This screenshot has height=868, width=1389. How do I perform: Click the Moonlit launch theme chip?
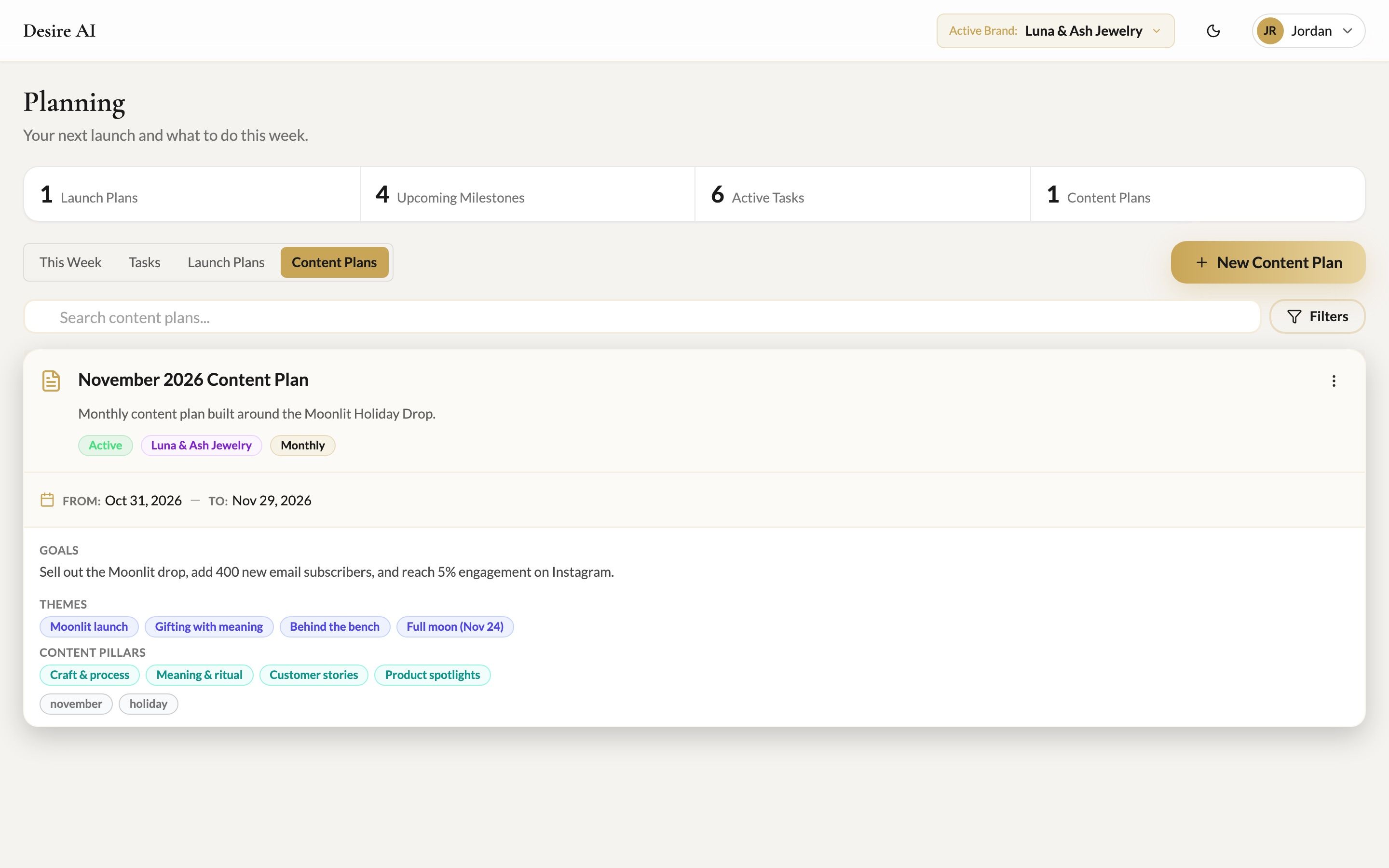click(89, 627)
